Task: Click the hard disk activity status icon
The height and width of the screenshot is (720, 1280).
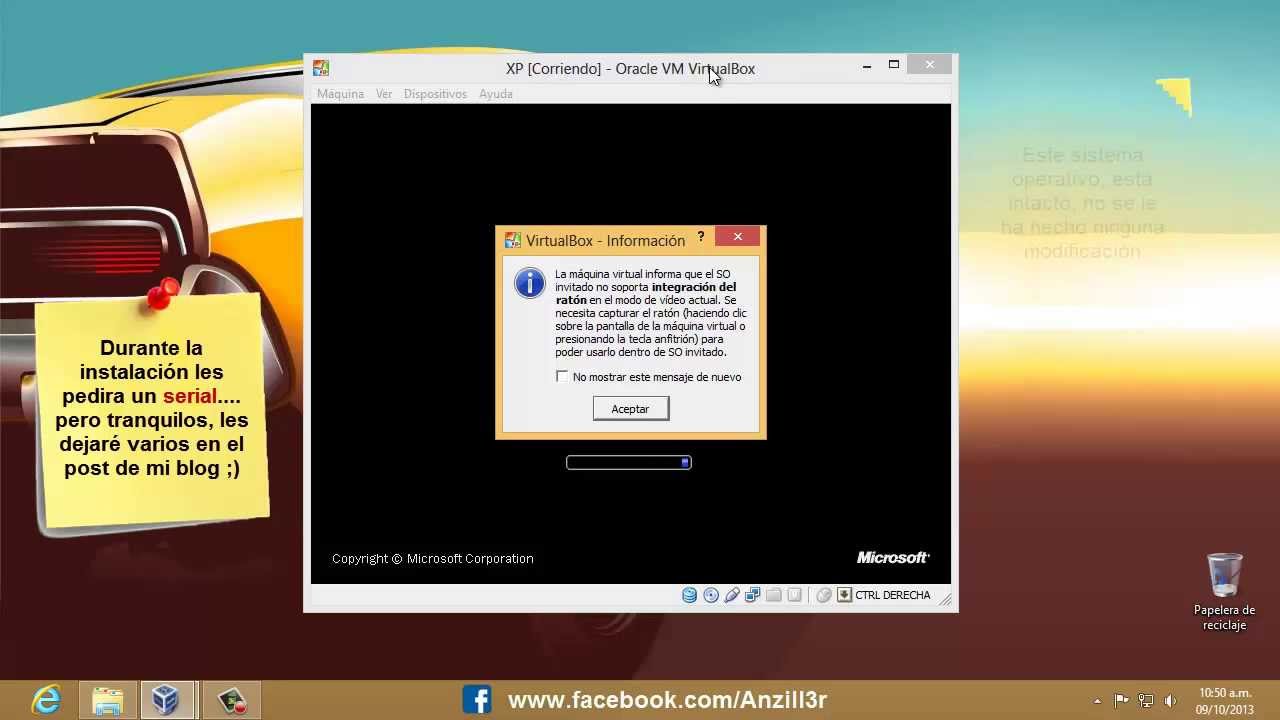Action: pyautogui.click(x=689, y=595)
